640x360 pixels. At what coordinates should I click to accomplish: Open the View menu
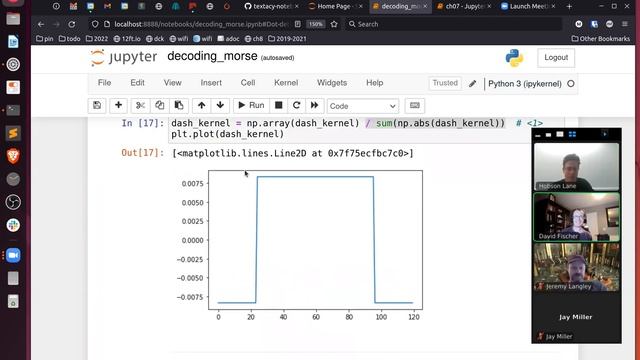click(x=173, y=83)
